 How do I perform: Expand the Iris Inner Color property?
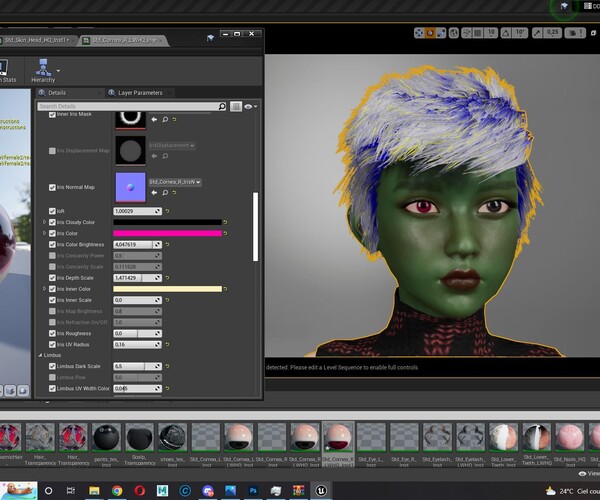point(44,288)
